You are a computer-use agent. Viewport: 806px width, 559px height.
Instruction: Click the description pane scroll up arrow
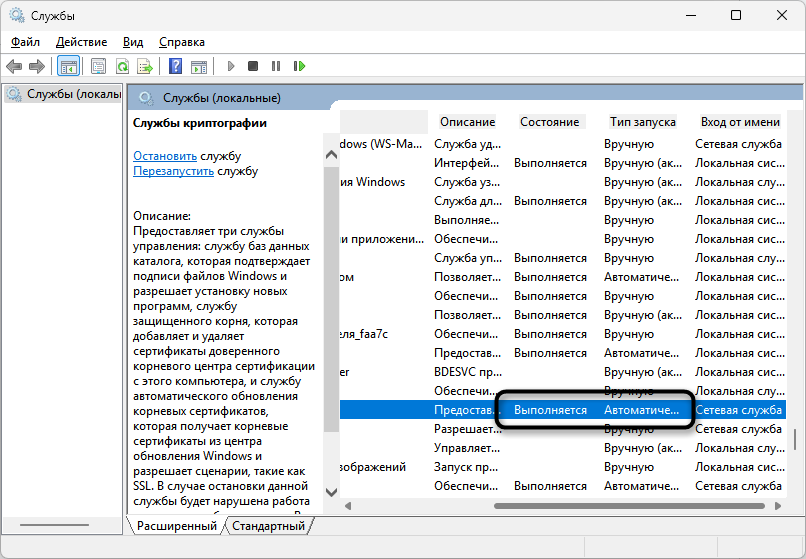click(332, 155)
